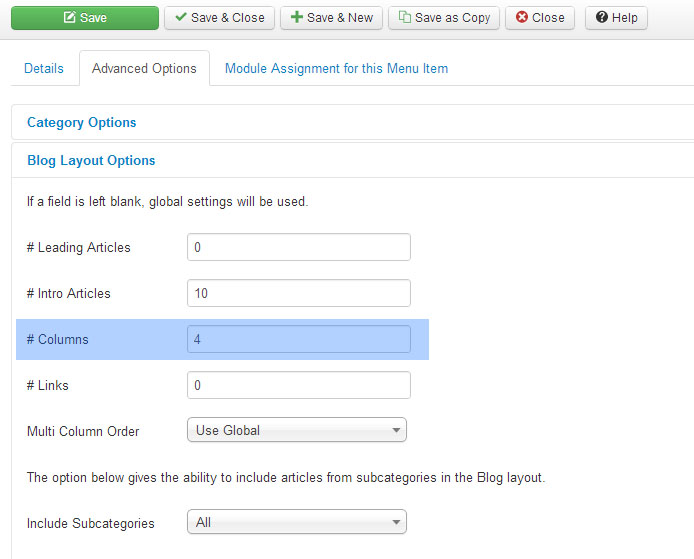Open the Include Subcategories dropdown
This screenshot has width=694, height=559.
click(x=297, y=523)
